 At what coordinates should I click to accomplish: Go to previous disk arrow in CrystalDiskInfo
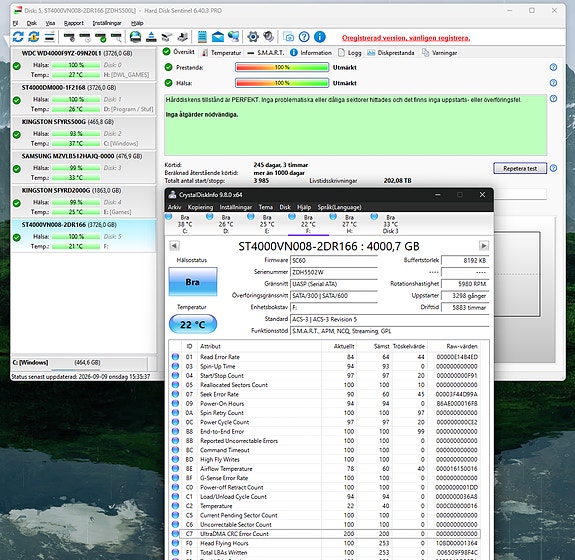pyautogui.click(x=174, y=246)
